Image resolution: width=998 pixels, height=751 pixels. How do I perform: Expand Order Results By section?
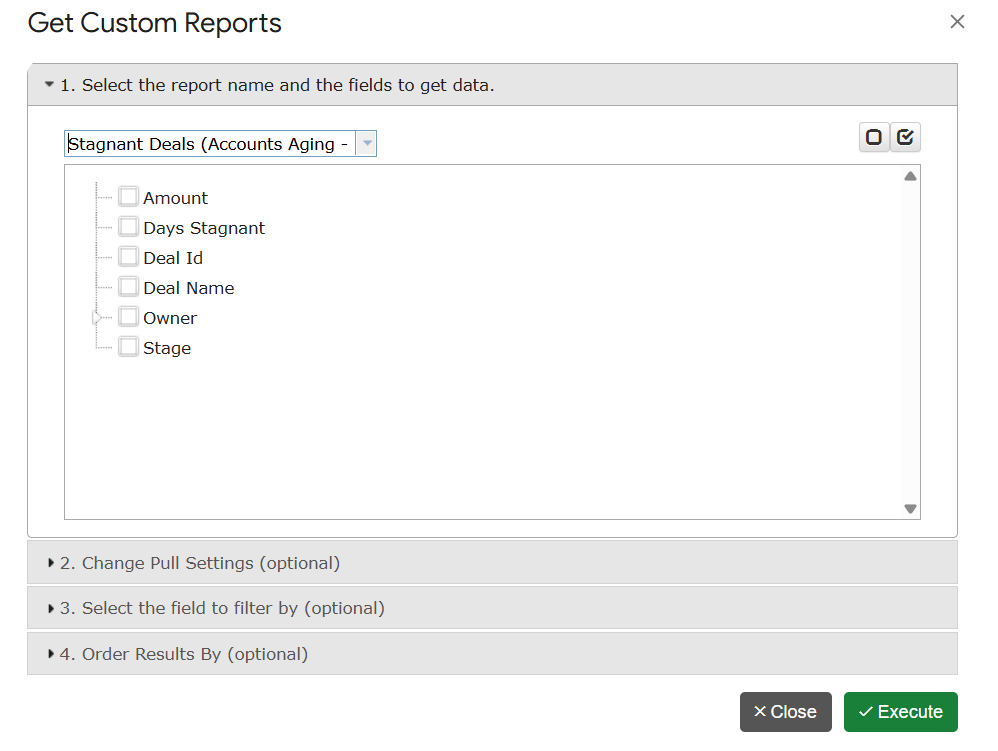click(x=184, y=654)
